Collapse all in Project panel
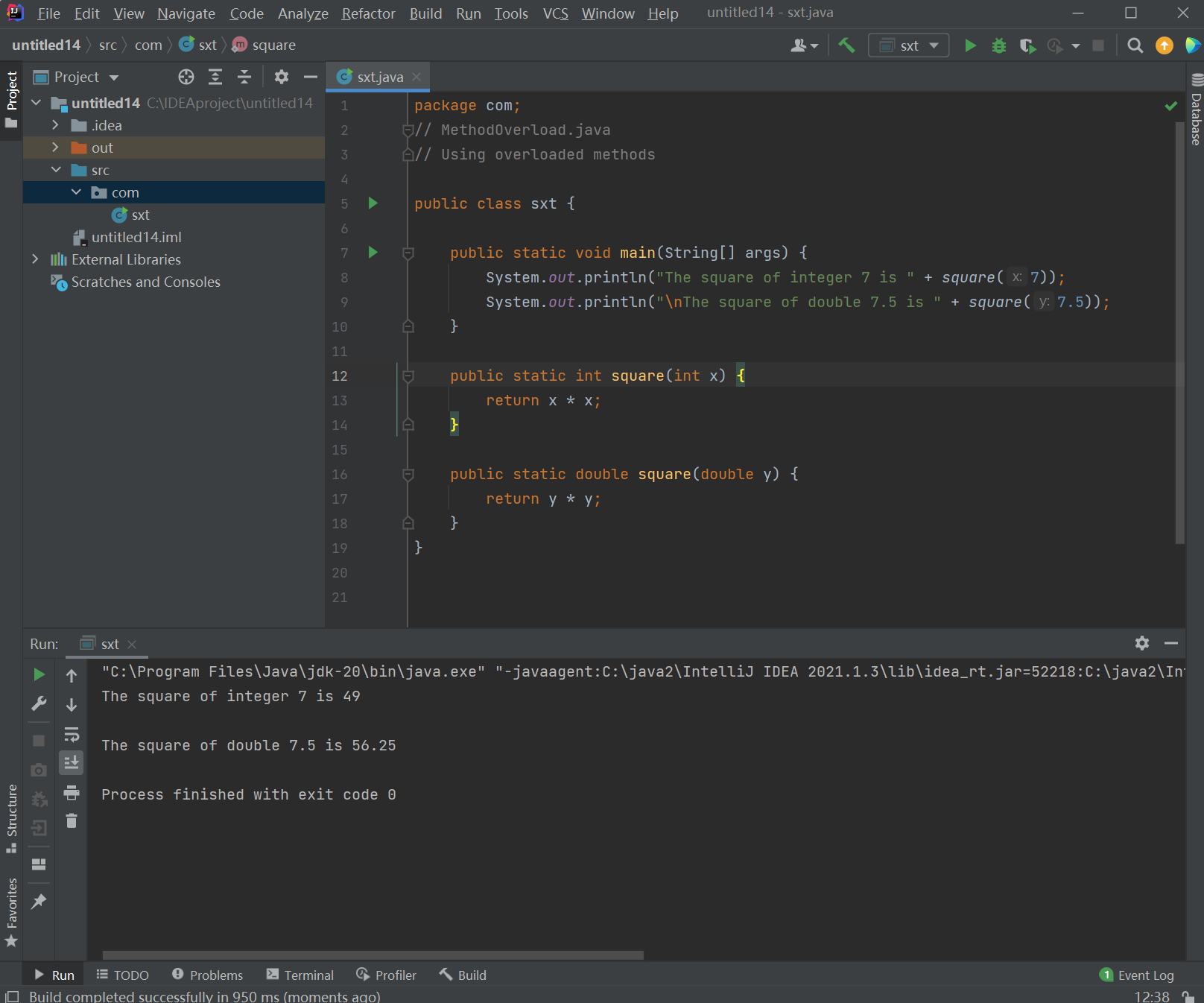The height and width of the screenshot is (1003, 1204). 244,77
